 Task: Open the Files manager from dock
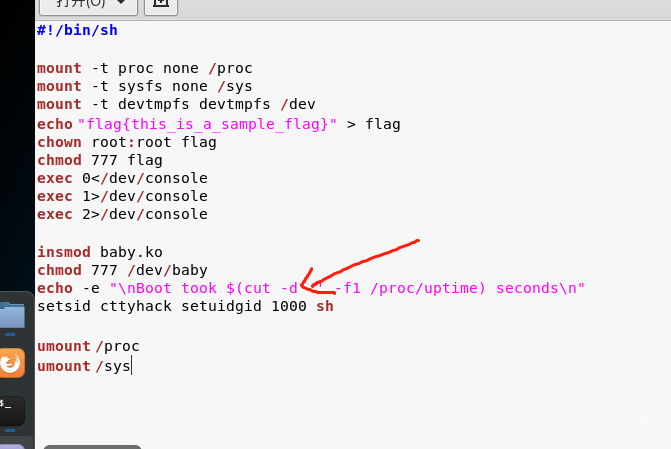12,317
